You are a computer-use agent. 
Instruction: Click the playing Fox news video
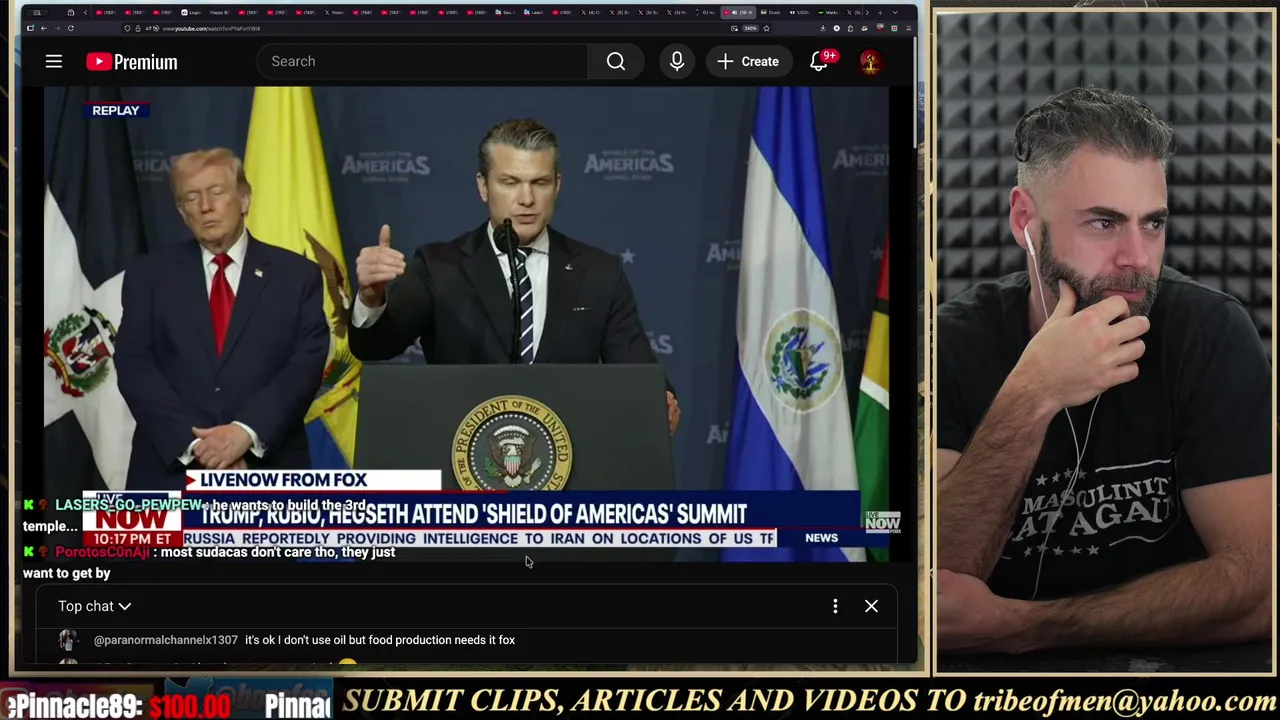(466, 323)
